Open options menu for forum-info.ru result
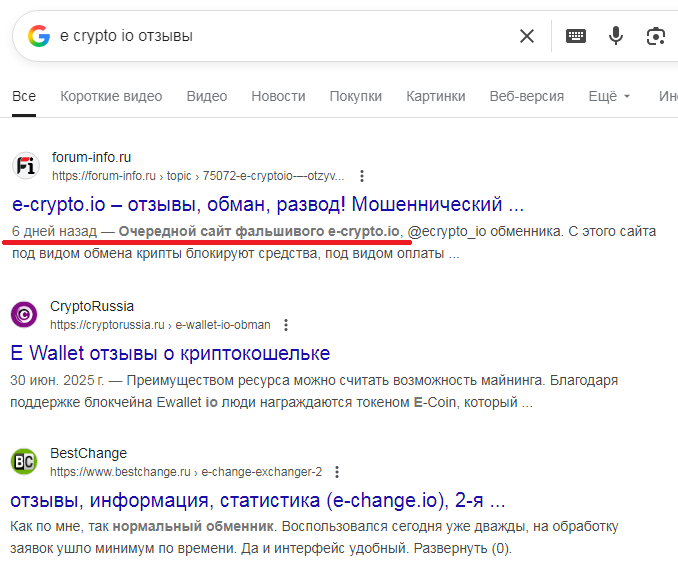This screenshot has width=678, height=569. point(362,176)
